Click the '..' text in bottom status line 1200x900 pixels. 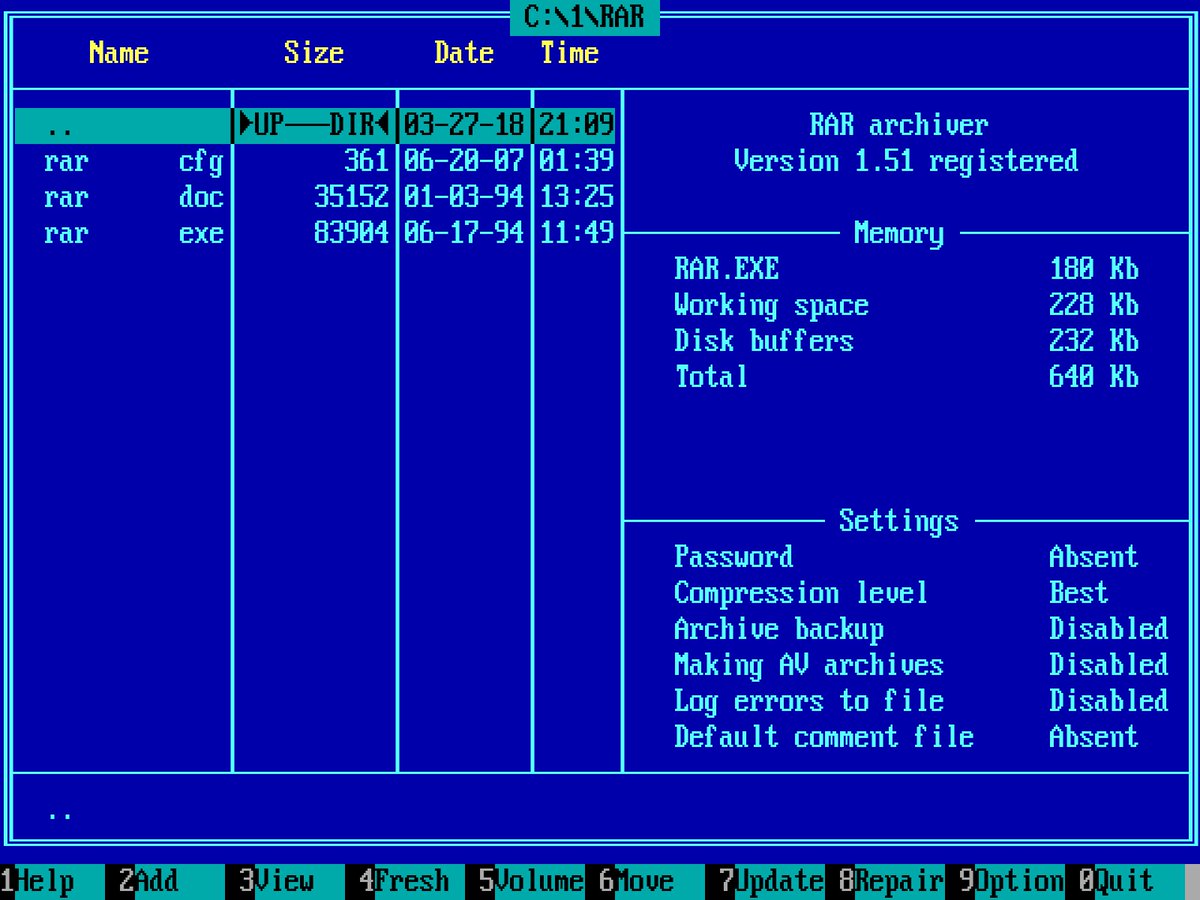coord(60,815)
